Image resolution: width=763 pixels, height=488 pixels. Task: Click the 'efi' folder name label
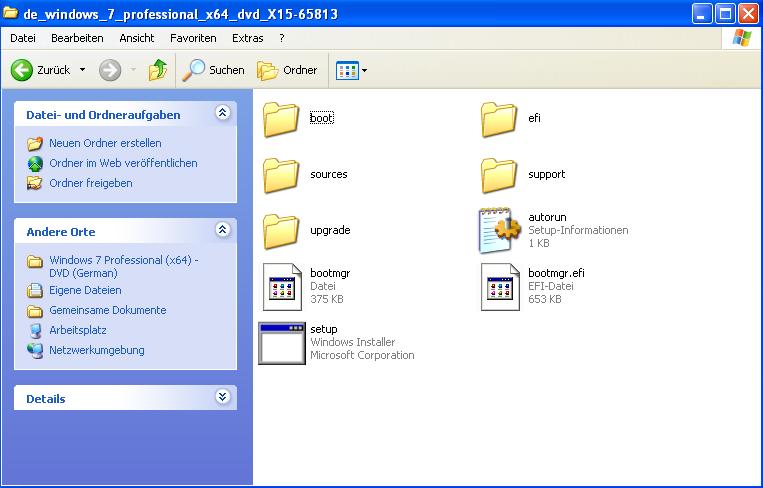tap(534, 118)
